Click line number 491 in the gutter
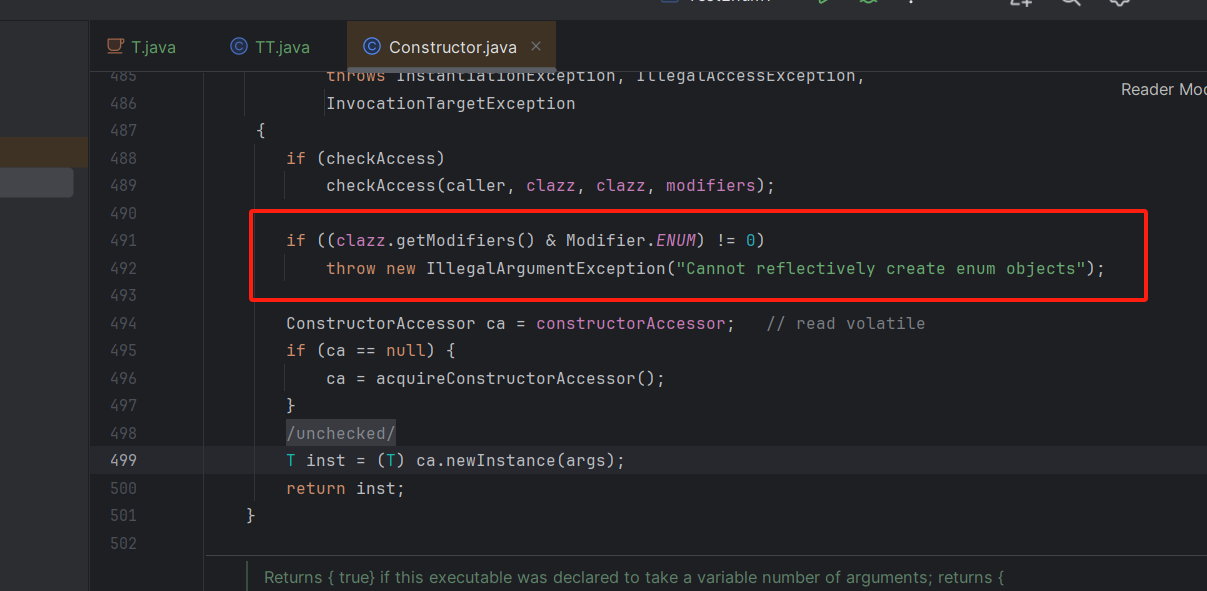This screenshot has height=591, width=1207. (123, 240)
